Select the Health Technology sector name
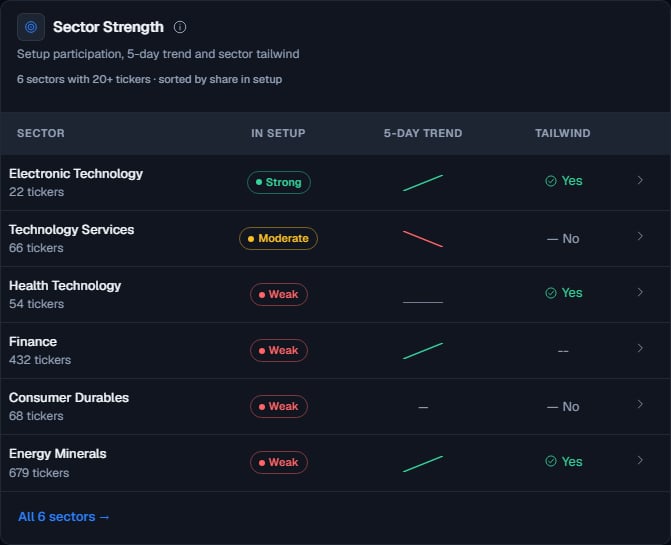The height and width of the screenshot is (545, 671). (x=65, y=286)
